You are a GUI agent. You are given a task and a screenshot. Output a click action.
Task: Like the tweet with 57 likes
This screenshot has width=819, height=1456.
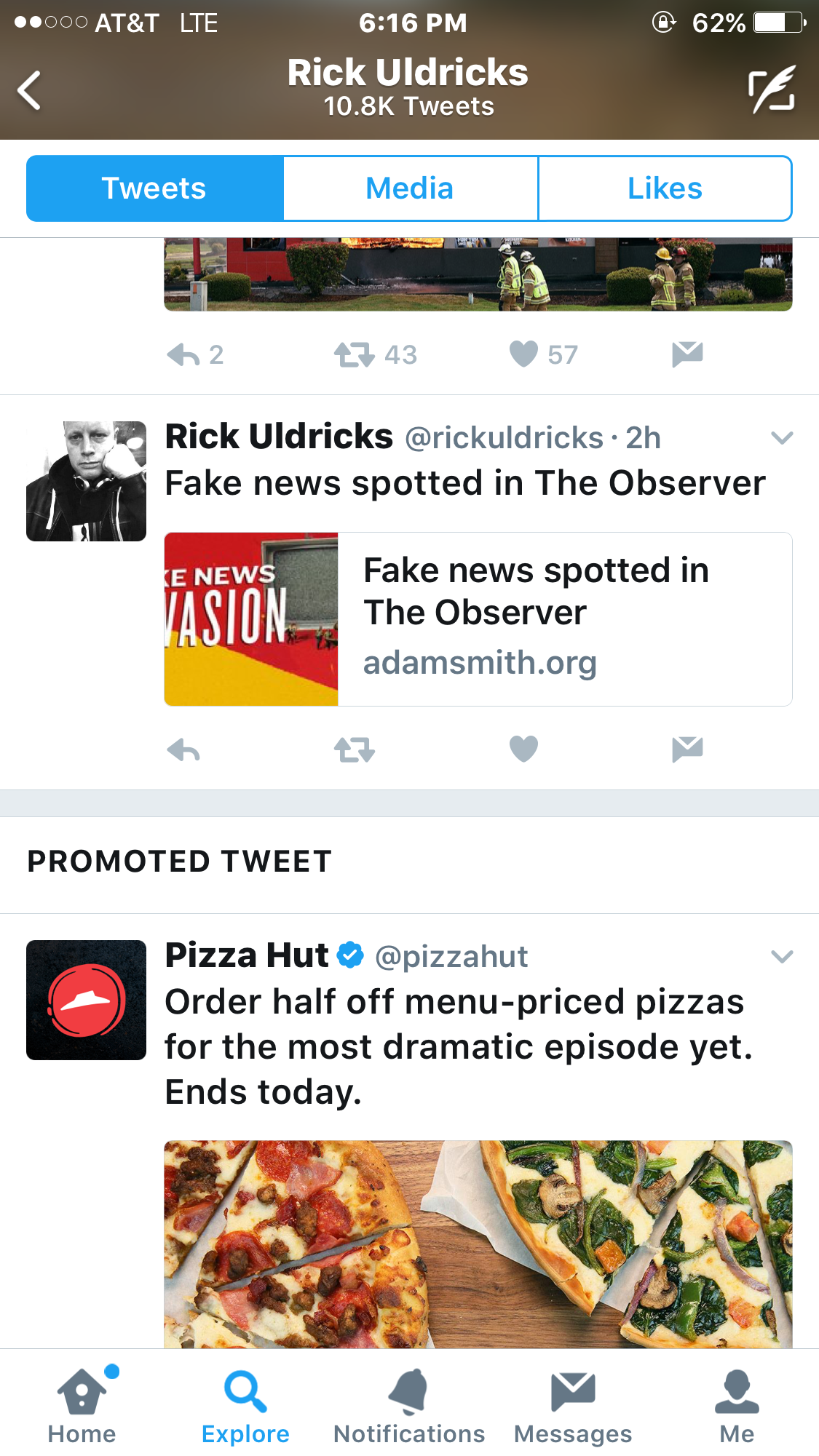coord(523,354)
